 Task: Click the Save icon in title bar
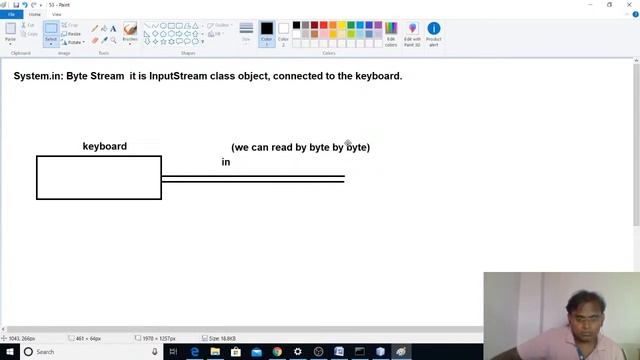(16, 5)
